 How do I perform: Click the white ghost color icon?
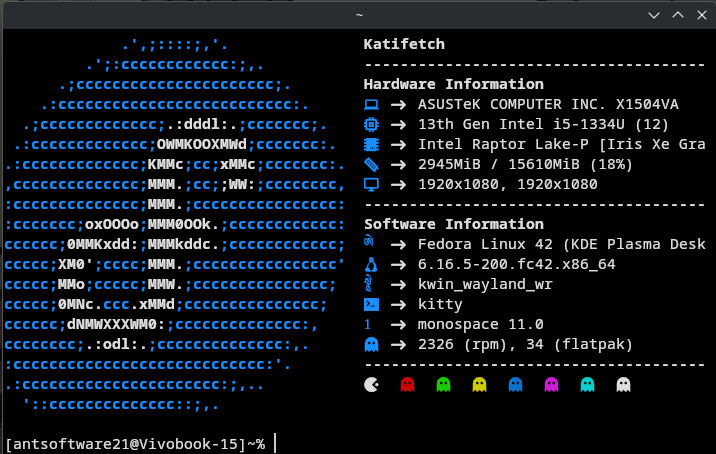coord(624,385)
